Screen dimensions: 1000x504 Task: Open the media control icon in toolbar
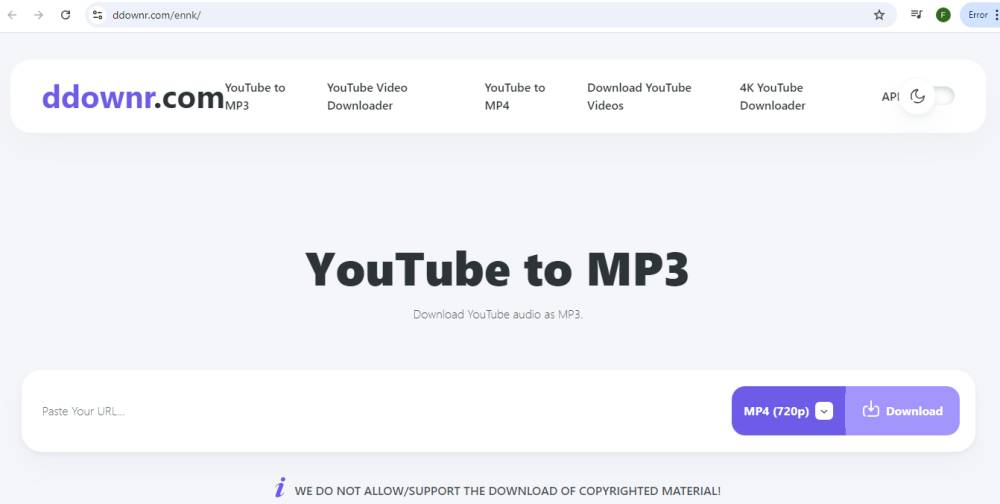point(916,15)
